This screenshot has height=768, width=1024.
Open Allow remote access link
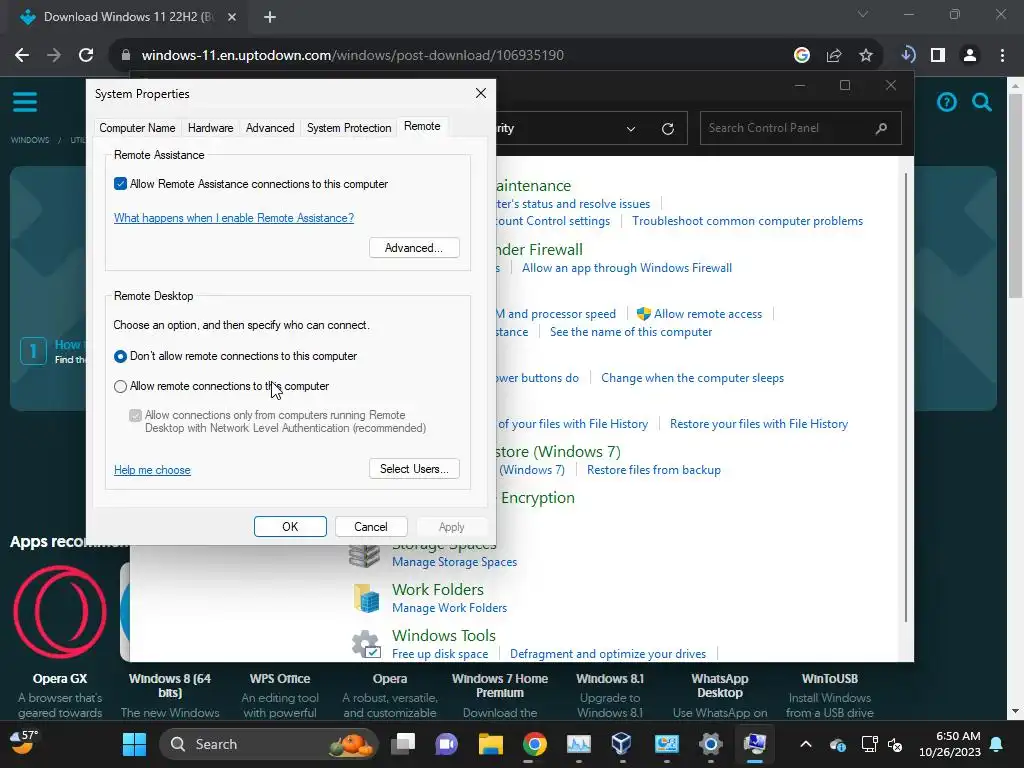708,314
